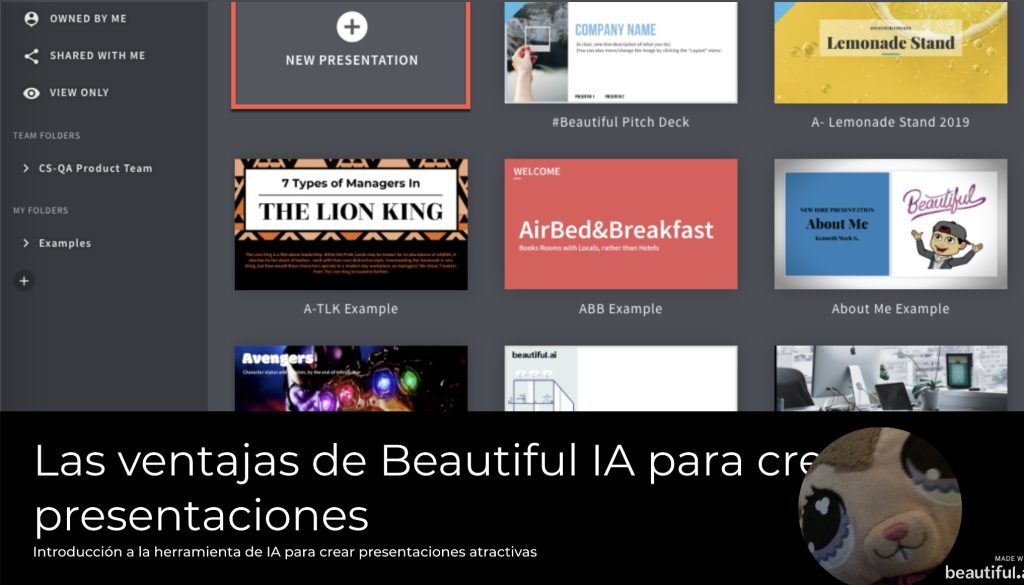
Task: Open the Lemonade Stand thumbnail
Action: click(x=891, y=52)
